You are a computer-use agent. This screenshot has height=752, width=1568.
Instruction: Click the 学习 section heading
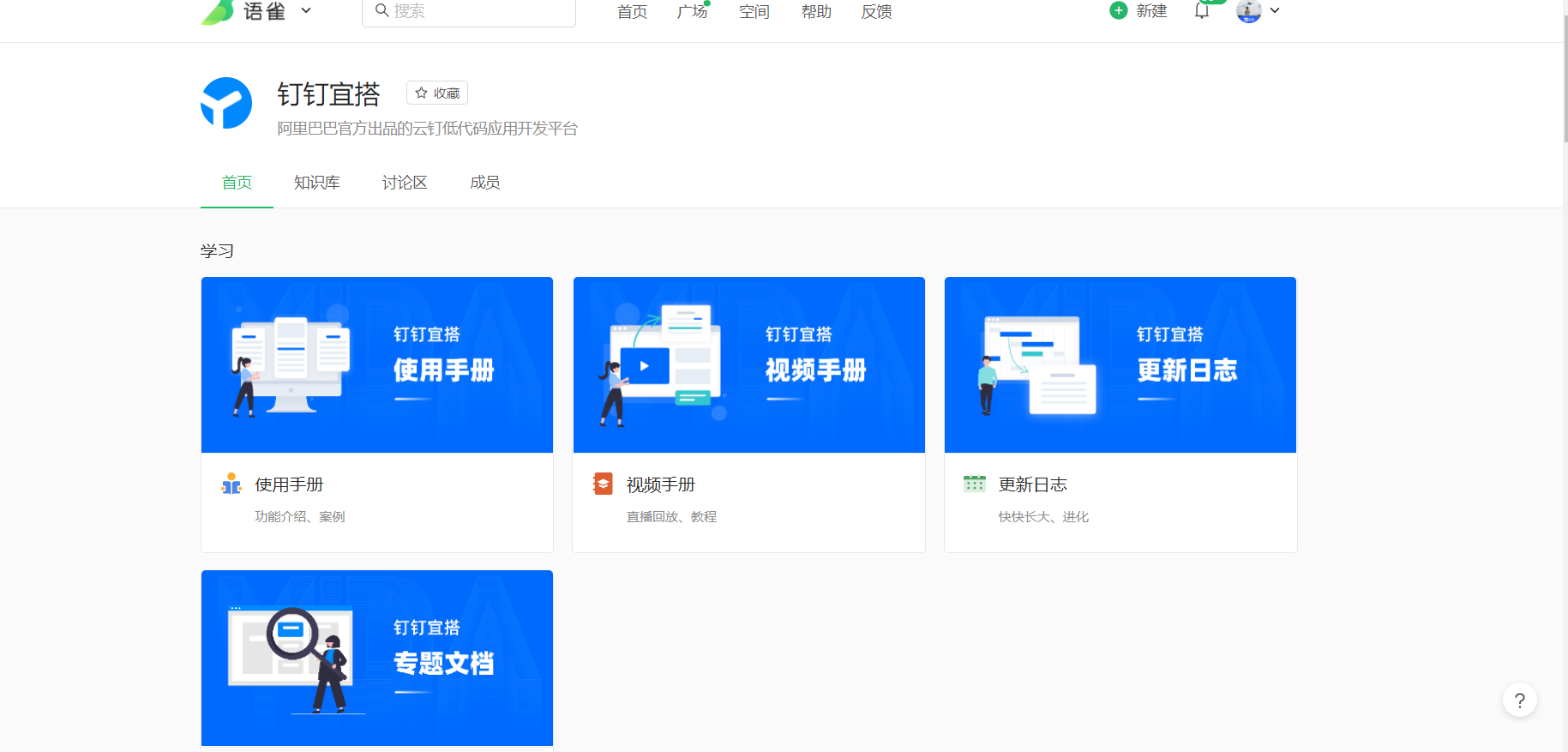(x=217, y=251)
